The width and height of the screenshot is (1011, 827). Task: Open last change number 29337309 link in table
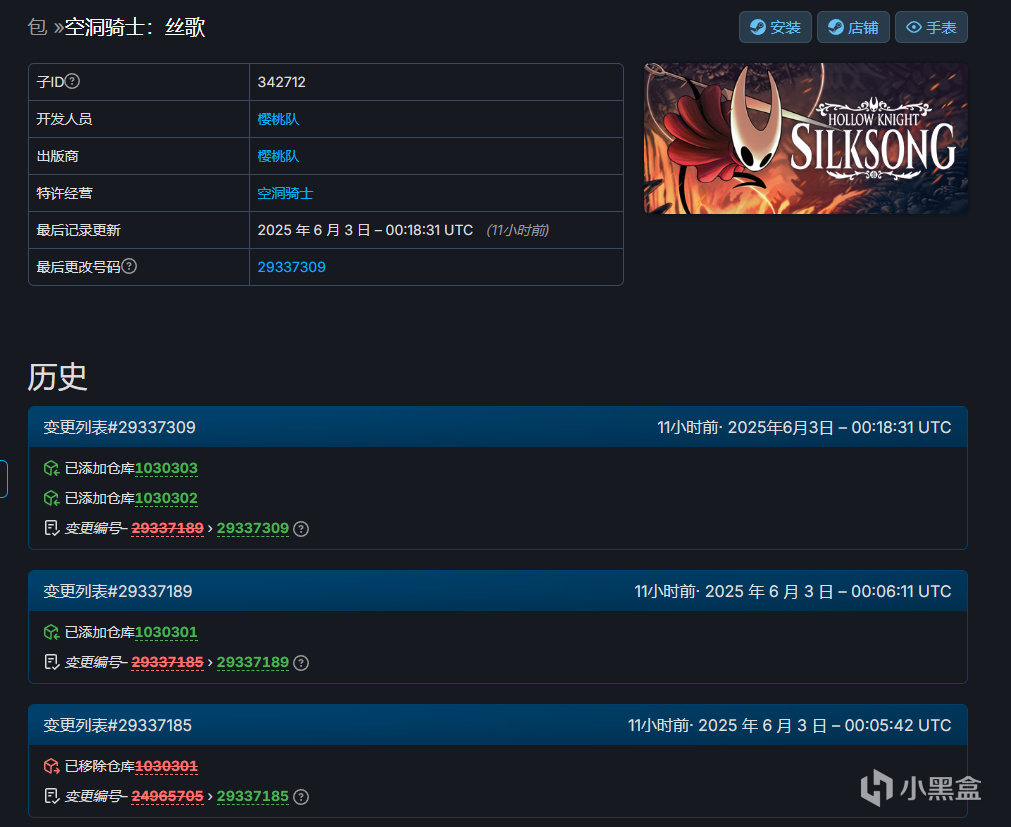[291, 267]
